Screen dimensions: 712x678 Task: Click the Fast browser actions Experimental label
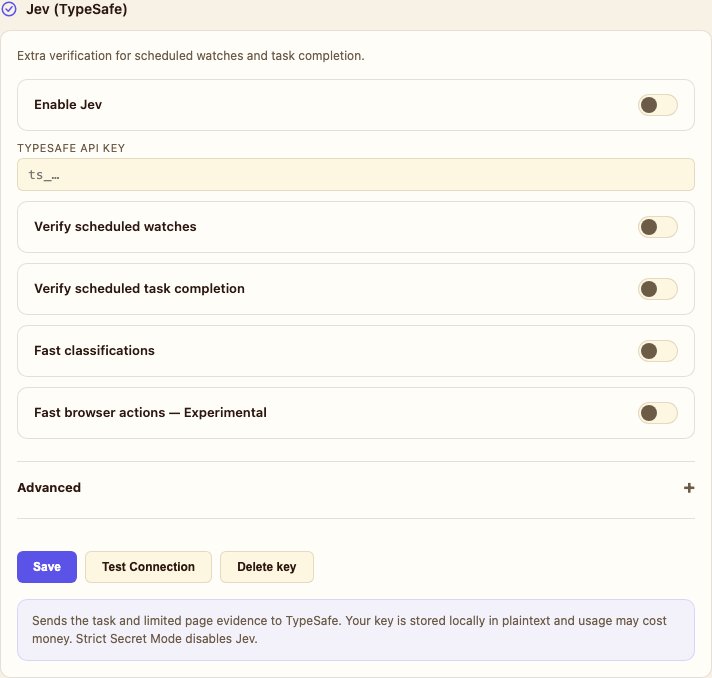click(150, 412)
